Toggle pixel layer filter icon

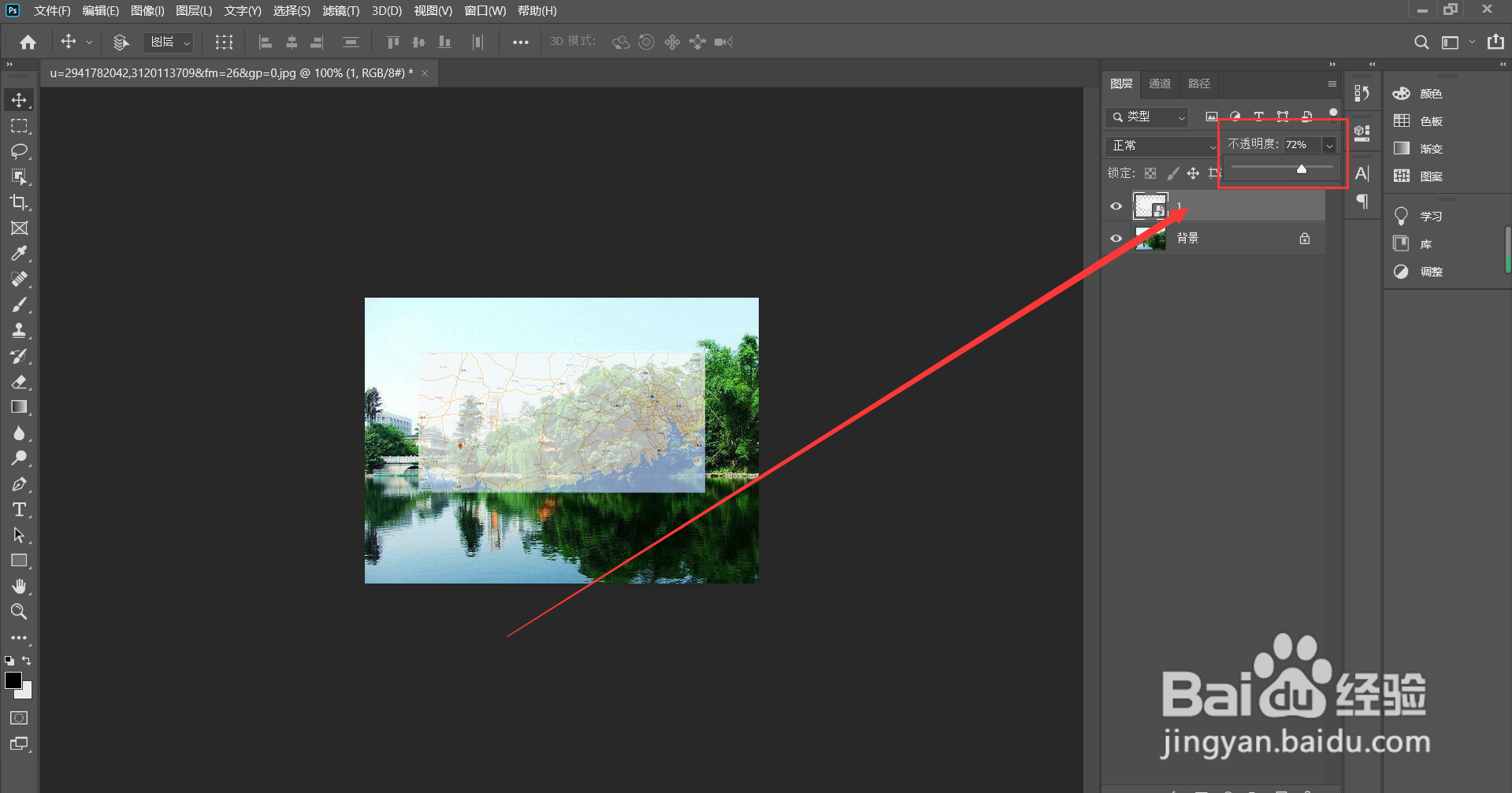[1211, 117]
